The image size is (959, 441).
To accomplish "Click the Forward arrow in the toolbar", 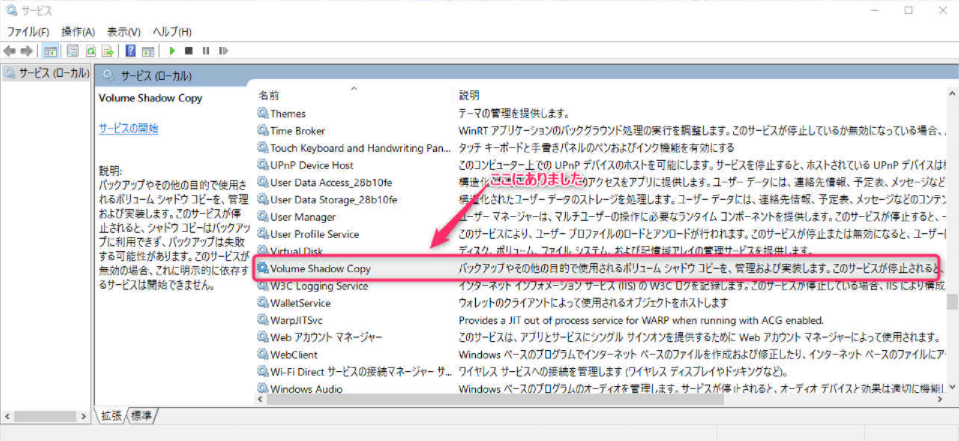I will click(x=26, y=51).
